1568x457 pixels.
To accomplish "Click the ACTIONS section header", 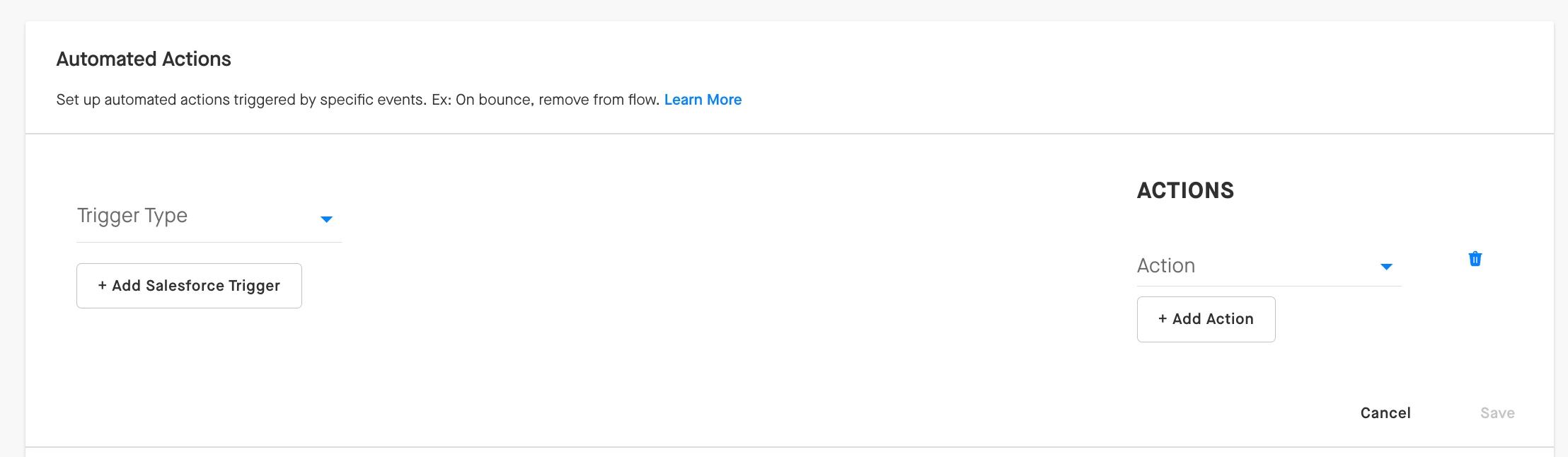I will point(1185,190).
